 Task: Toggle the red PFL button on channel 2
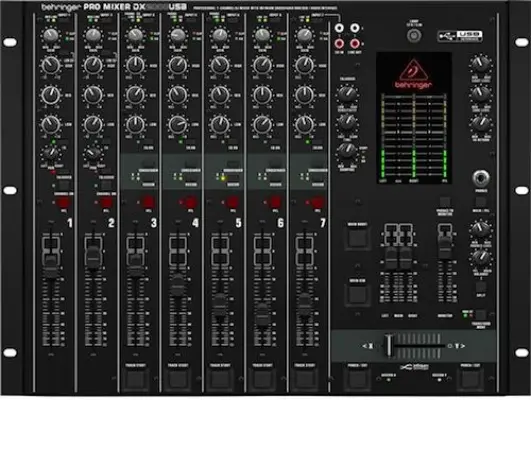[106, 202]
